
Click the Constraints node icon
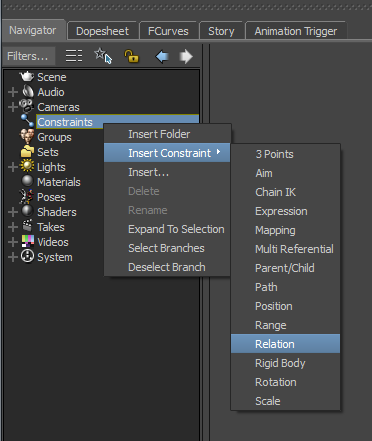pos(27,121)
